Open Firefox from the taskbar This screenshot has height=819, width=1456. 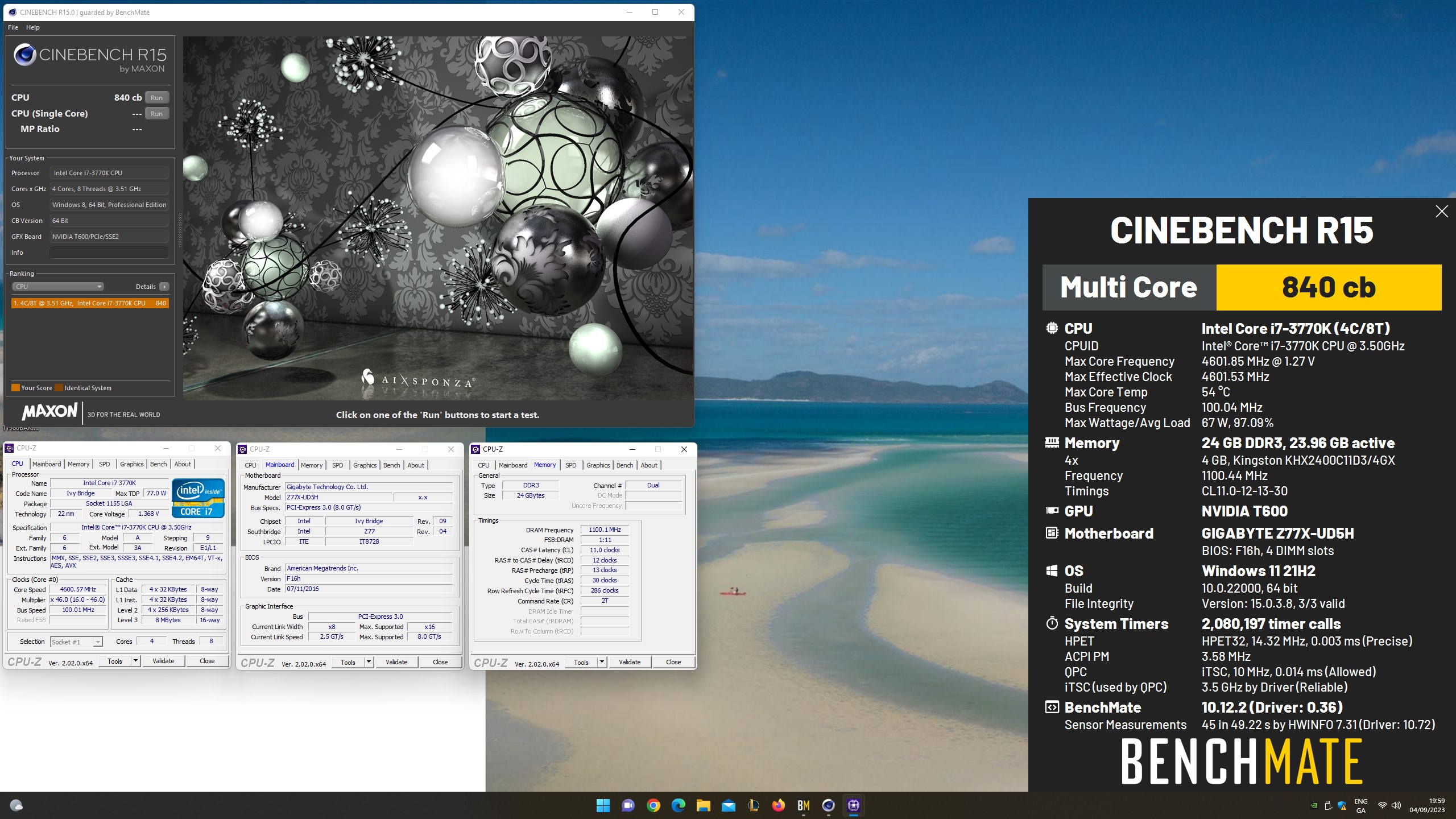click(778, 805)
